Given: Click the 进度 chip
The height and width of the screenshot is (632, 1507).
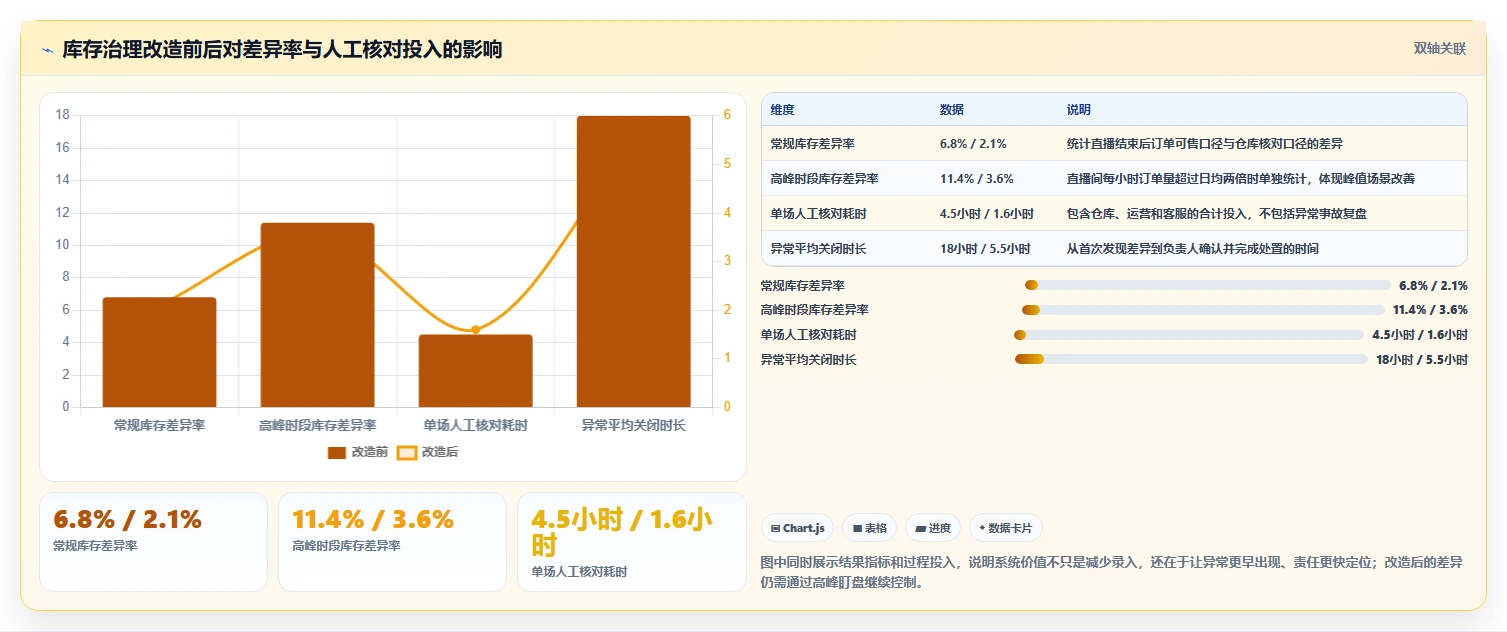Looking at the screenshot, I should tap(933, 528).
